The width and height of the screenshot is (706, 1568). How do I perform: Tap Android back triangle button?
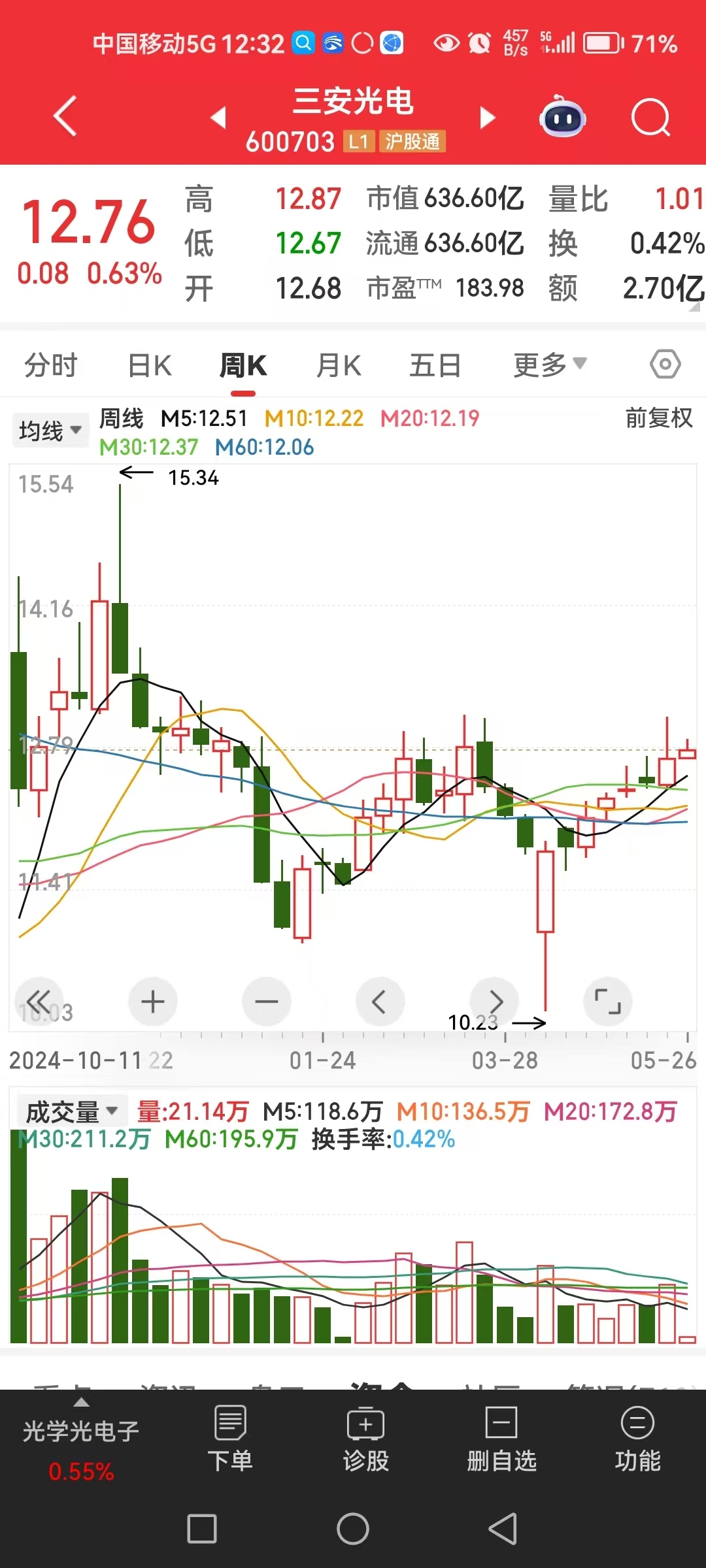[x=503, y=1529]
